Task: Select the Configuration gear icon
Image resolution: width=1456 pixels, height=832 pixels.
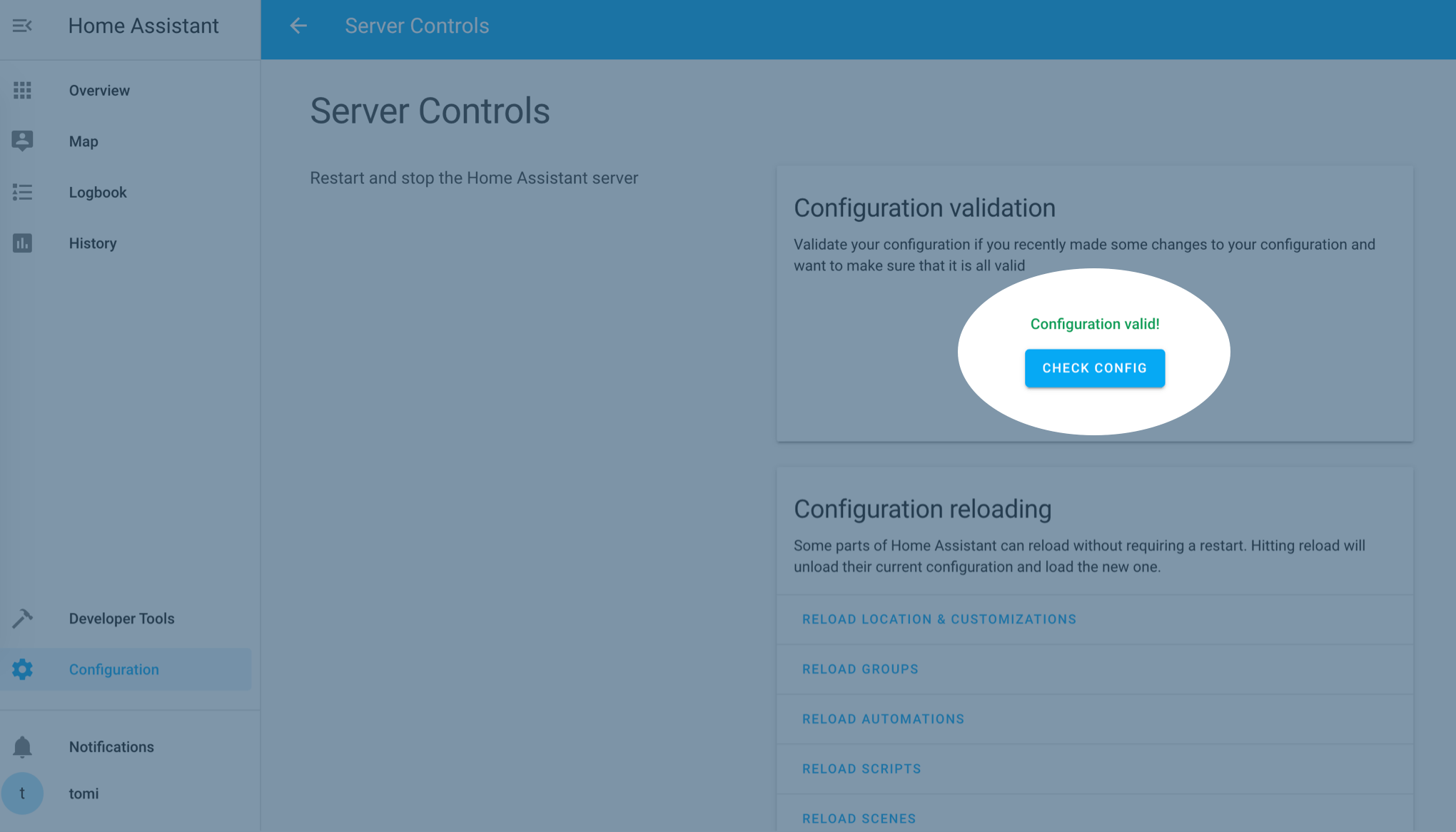Action: tap(22, 669)
